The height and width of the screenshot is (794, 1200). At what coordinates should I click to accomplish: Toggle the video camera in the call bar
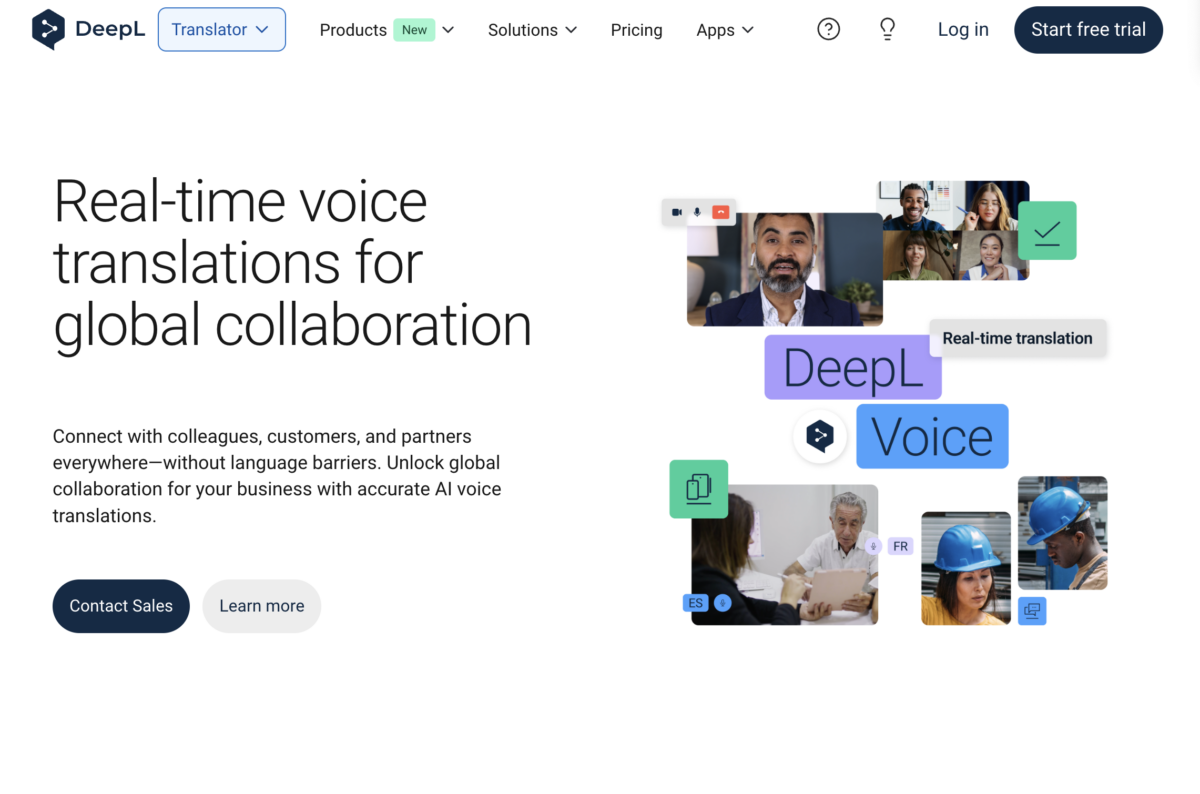(x=677, y=212)
